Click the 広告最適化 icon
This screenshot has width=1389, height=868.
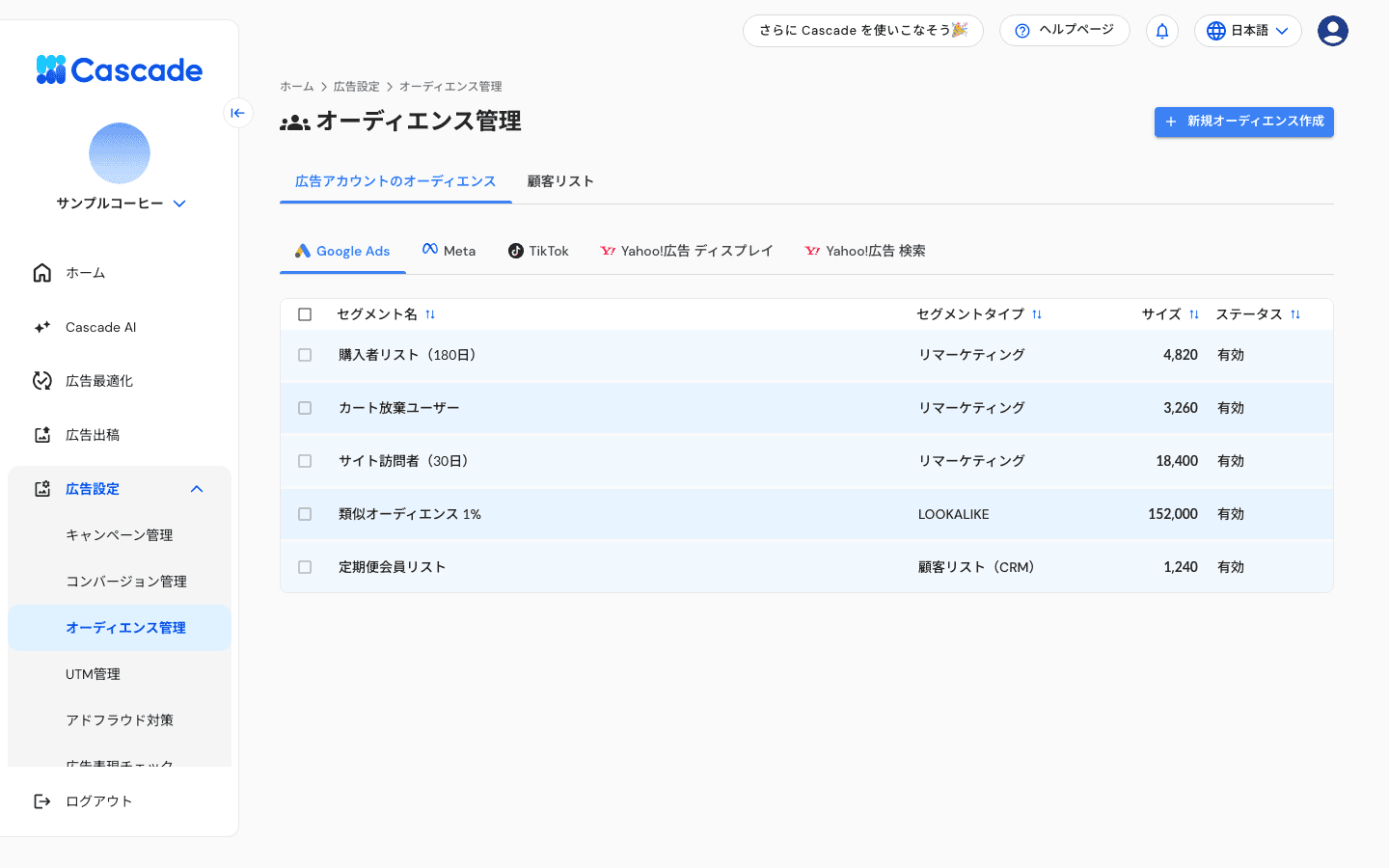42,381
